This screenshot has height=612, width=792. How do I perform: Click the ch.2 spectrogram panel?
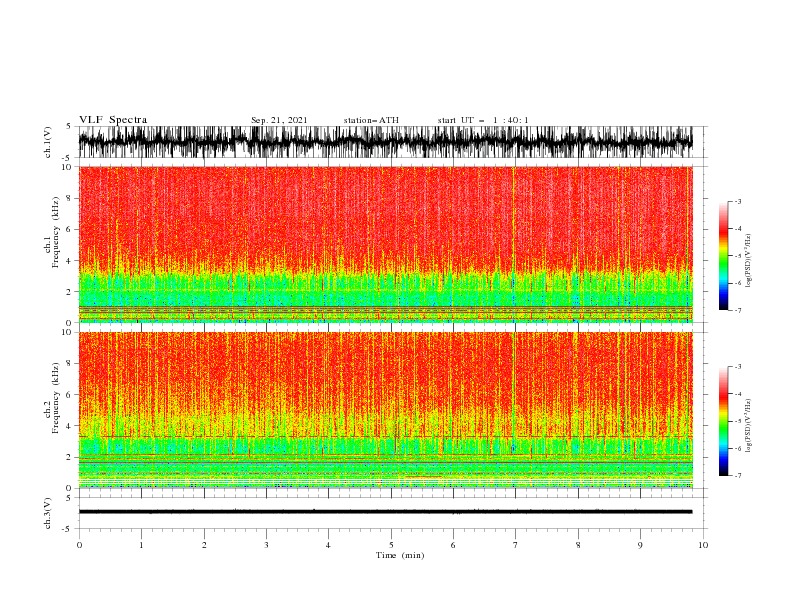pyautogui.click(x=385, y=410)
